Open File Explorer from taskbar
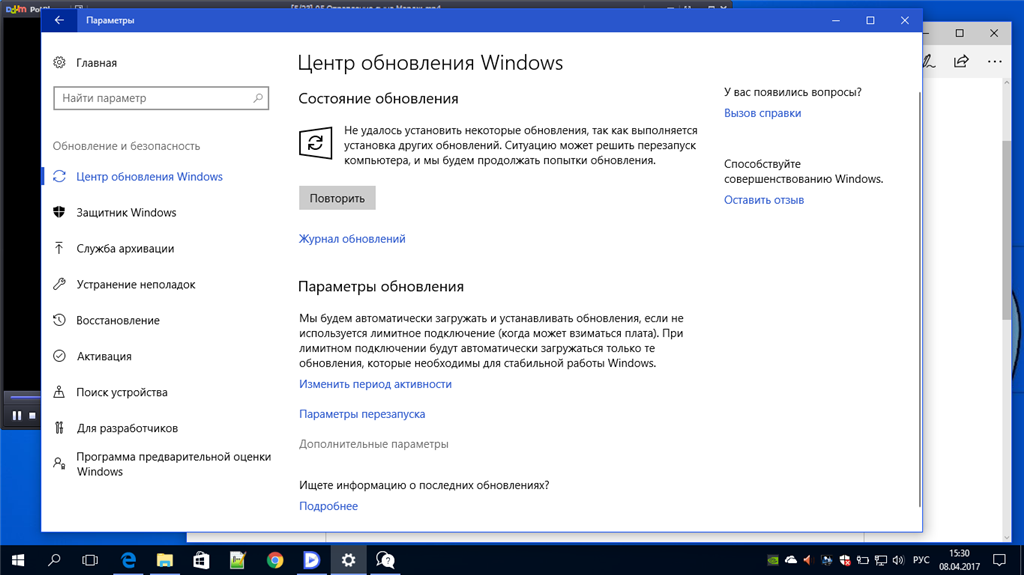The image size is (1024, 575). click(165, 560)
